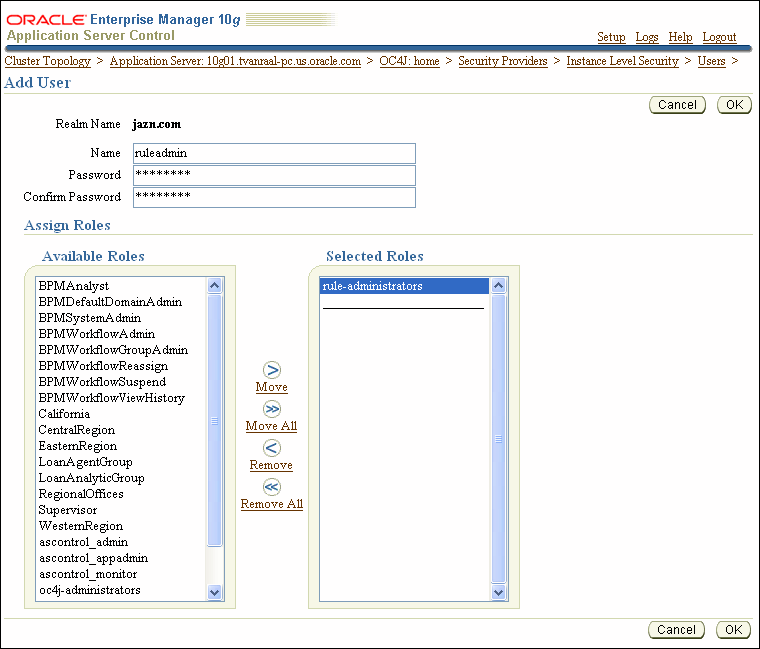Click Selected Roles scrollbar thumb
Image resolution: width=760 pixels, height=649 pixels.
498,439
